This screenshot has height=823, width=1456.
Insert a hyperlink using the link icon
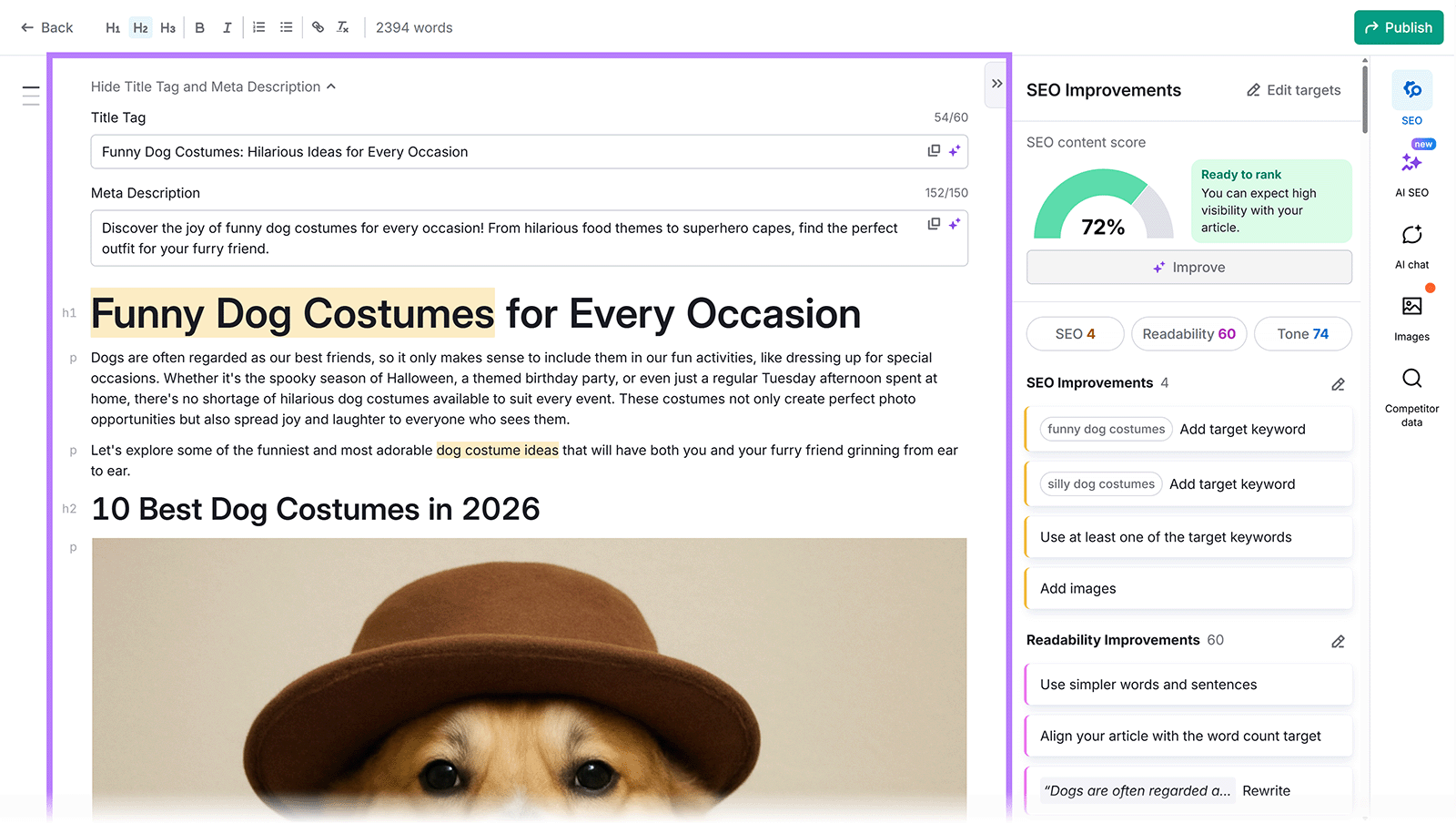pyautogui.click(x=318, y=27)
